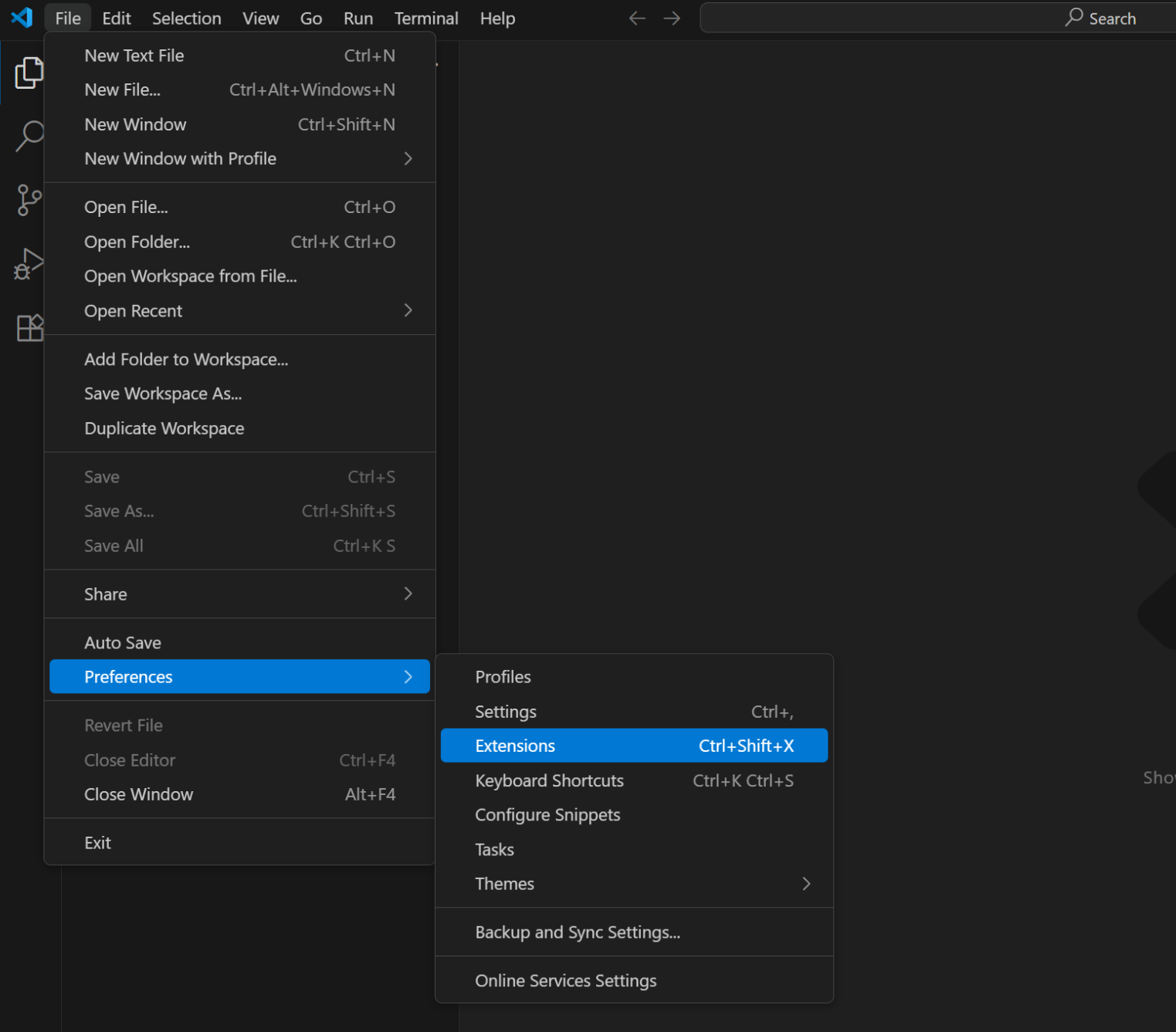Open Profiles from Preferences submenu
Viewport: 1176px width, 1032px height.
pos(634,677)
